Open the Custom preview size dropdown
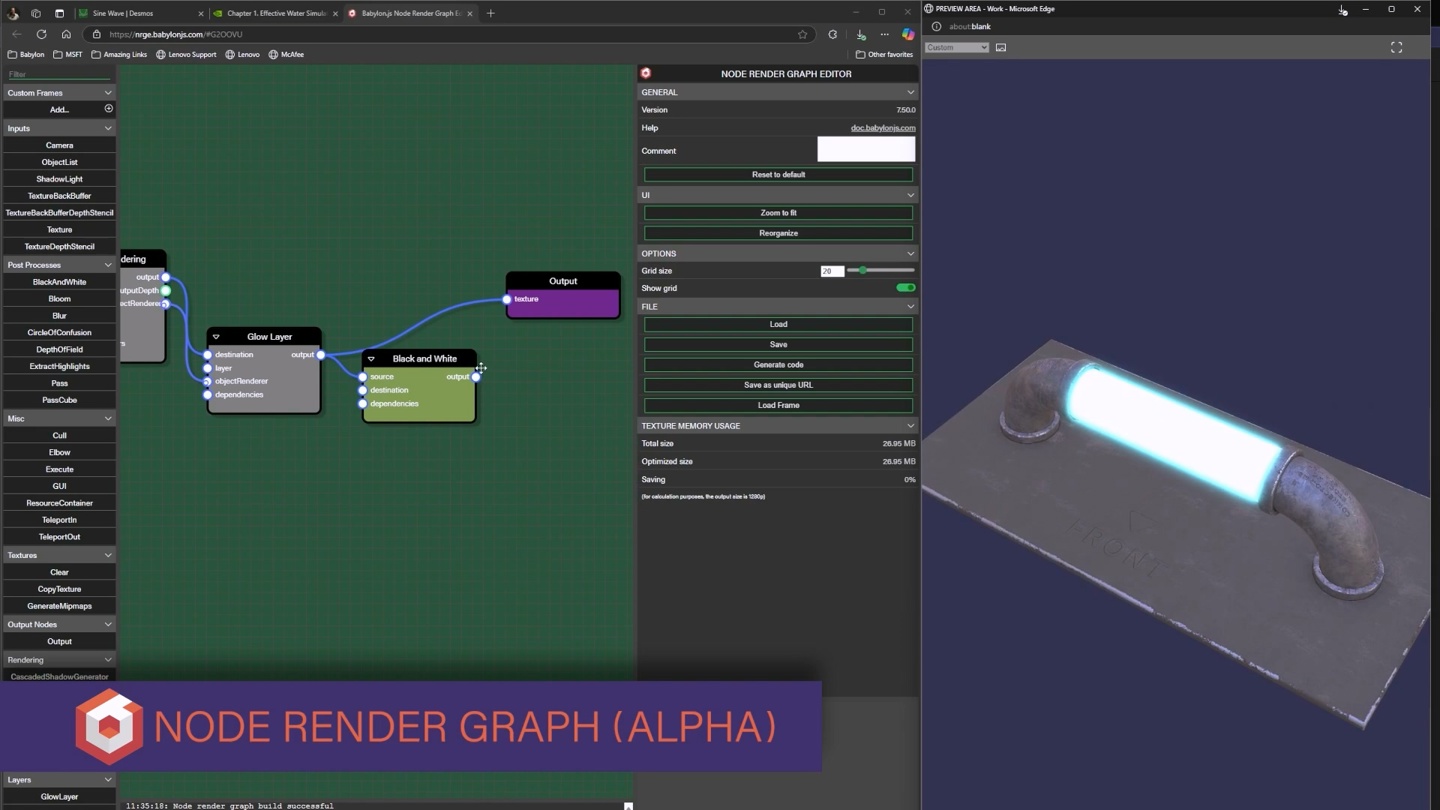 click(957, 47)
